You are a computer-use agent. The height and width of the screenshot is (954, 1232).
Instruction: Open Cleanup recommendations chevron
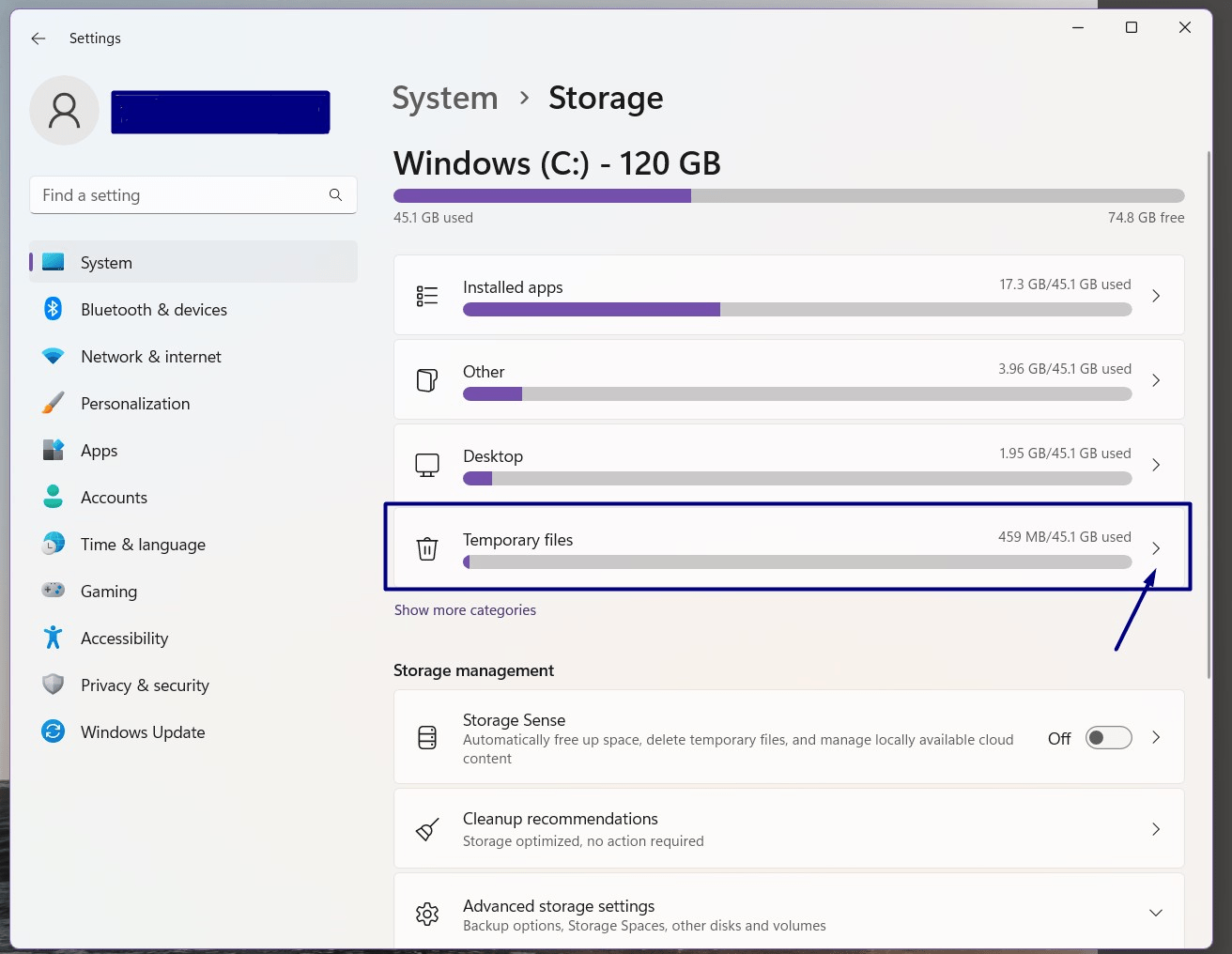[1156, 829]
